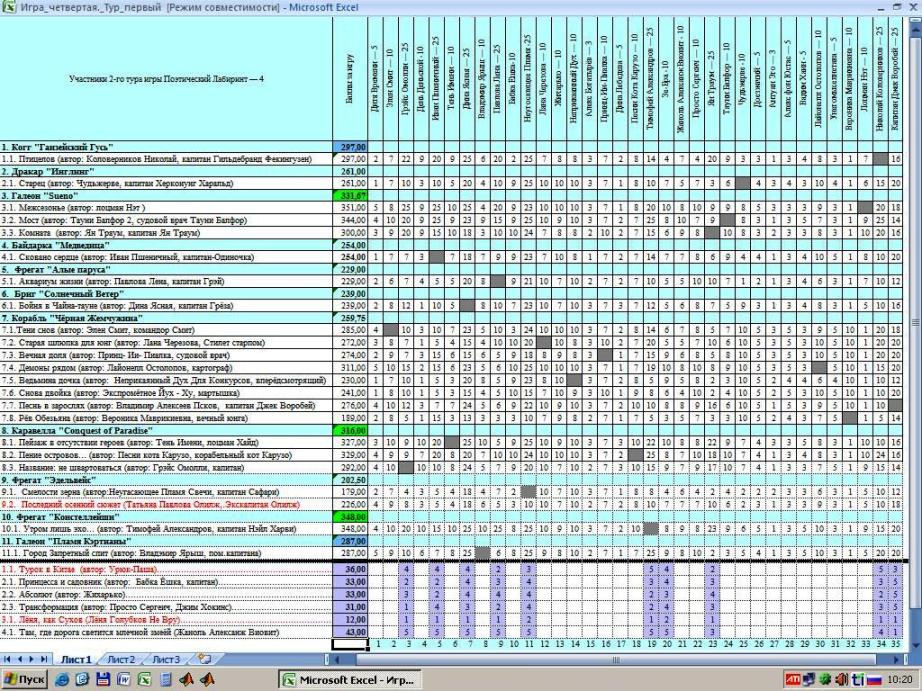Select '4. Байдарка "Медведица"' cell
This screenshot has height=691, width=922.
pos(166,245)
